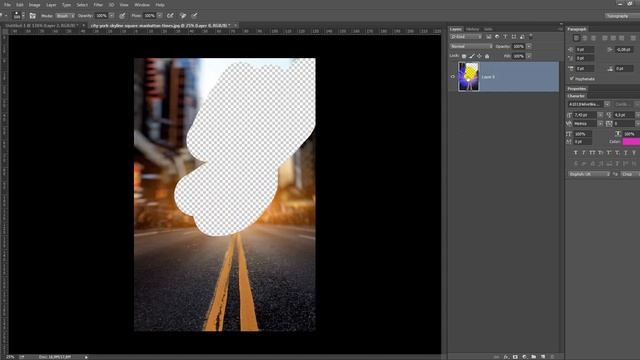Click the vertical scale 100% field
Screen dimensions: 640x360
tap(583, 134)
